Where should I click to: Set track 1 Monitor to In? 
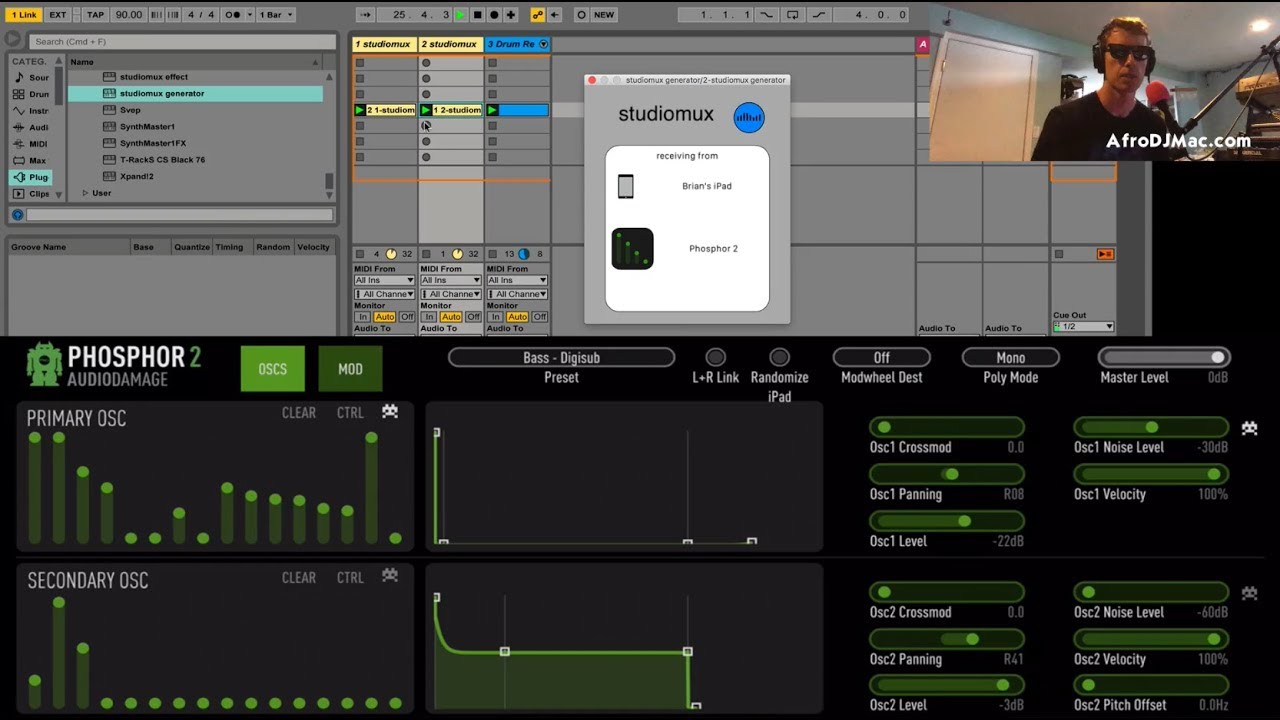tap(362, 317)
